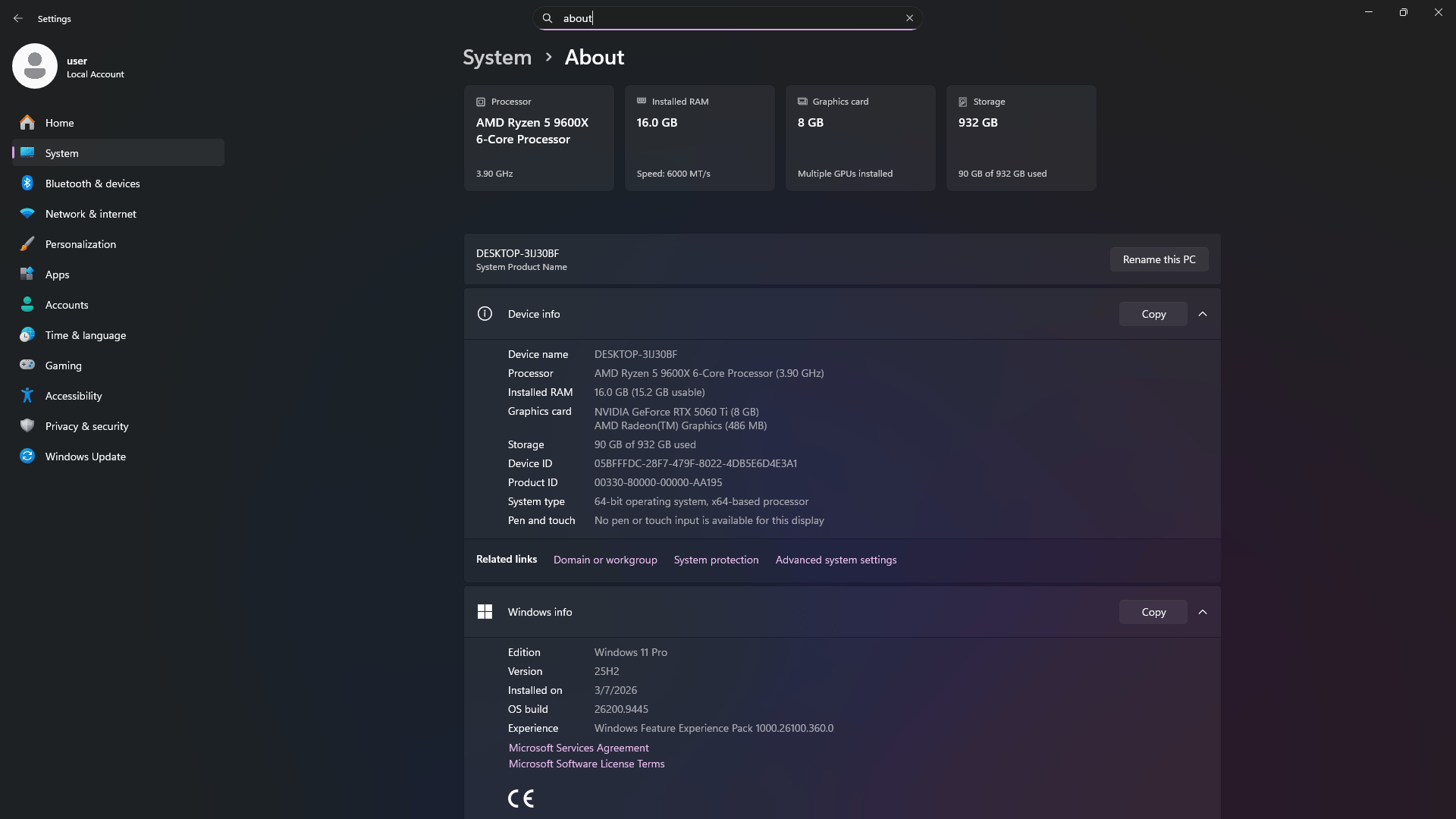Click the System type value text
Image resolution: width=1456 pixels, height=819 pixels.
pos(701,501)
